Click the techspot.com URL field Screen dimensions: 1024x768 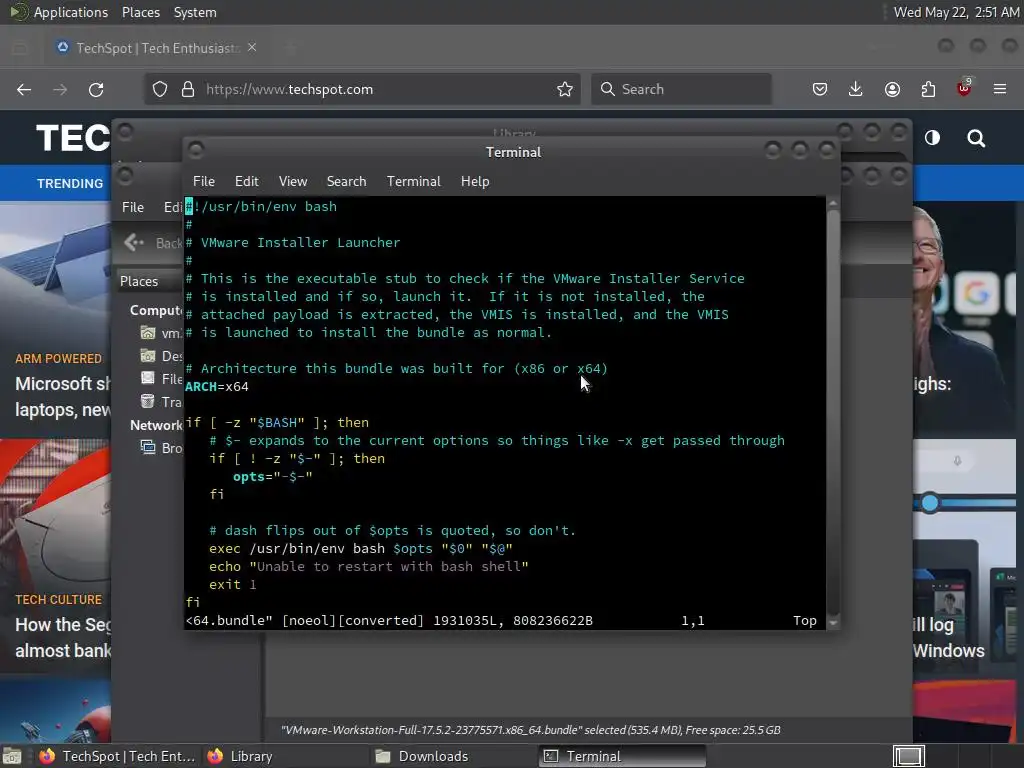(362, 89)
